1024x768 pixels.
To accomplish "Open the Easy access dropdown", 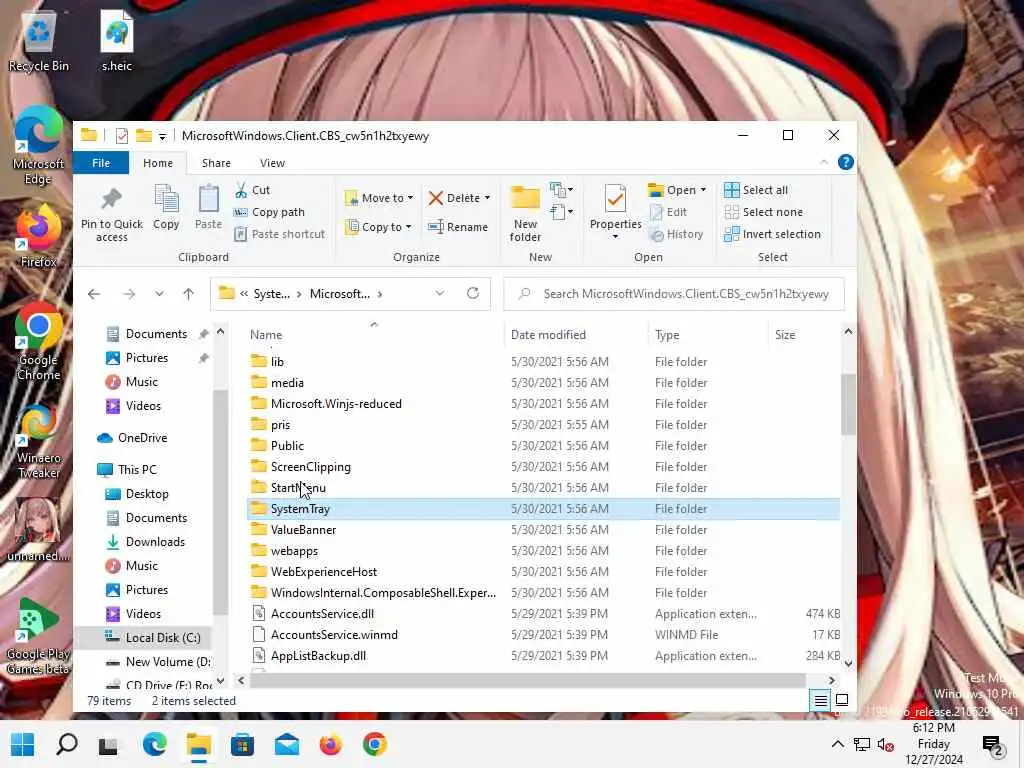I will click(562, 212).
